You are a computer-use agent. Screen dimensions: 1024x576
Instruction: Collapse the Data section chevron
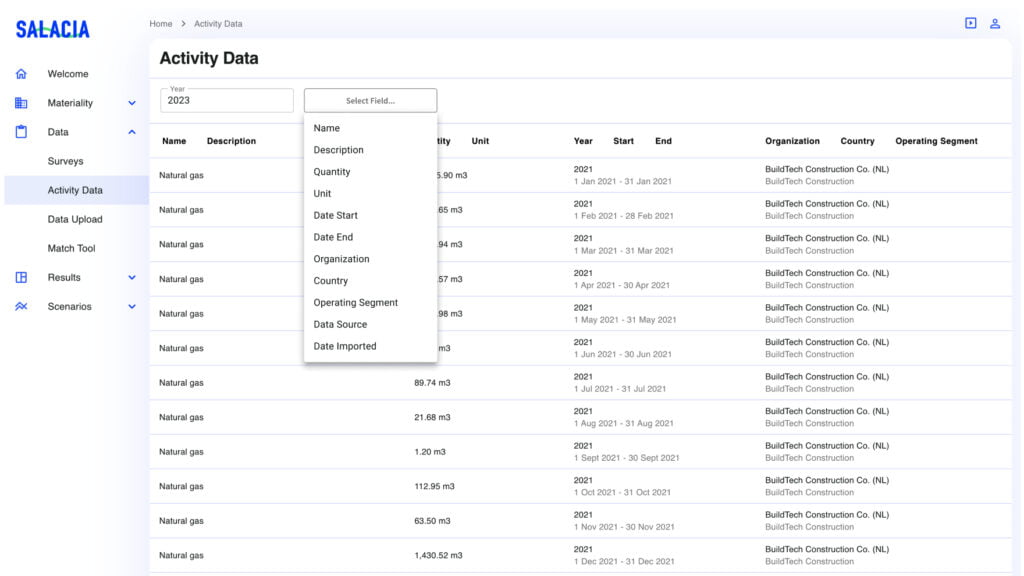pyautogui.click(x=132, y=132)
